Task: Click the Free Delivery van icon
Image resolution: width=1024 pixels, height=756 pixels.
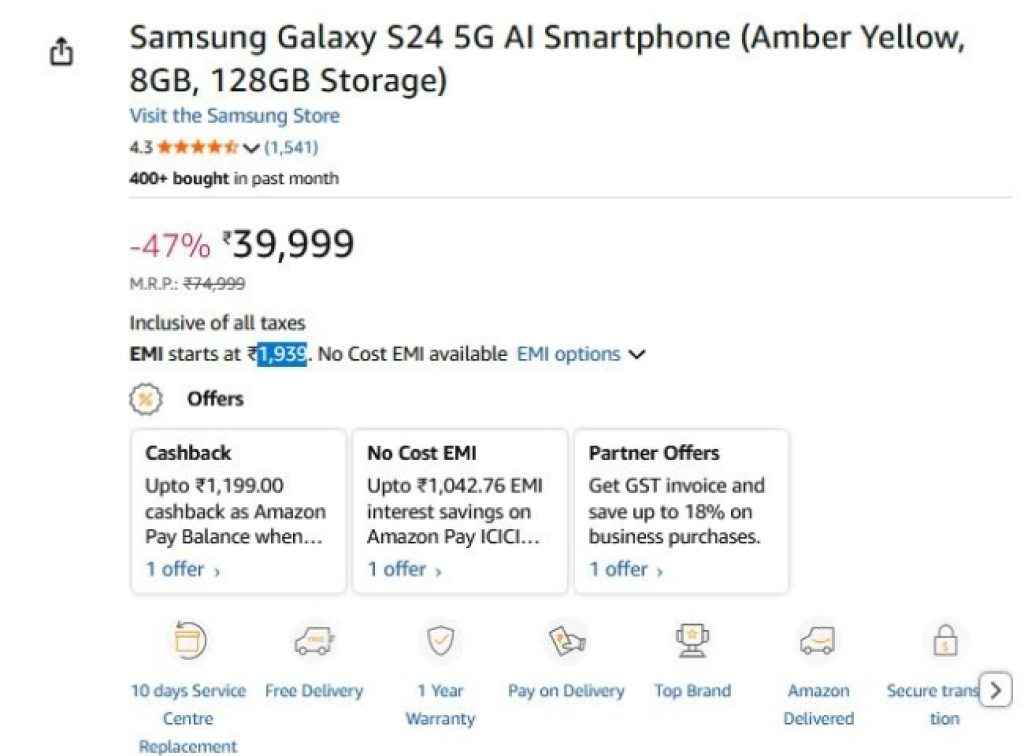Action: (313, 641)
